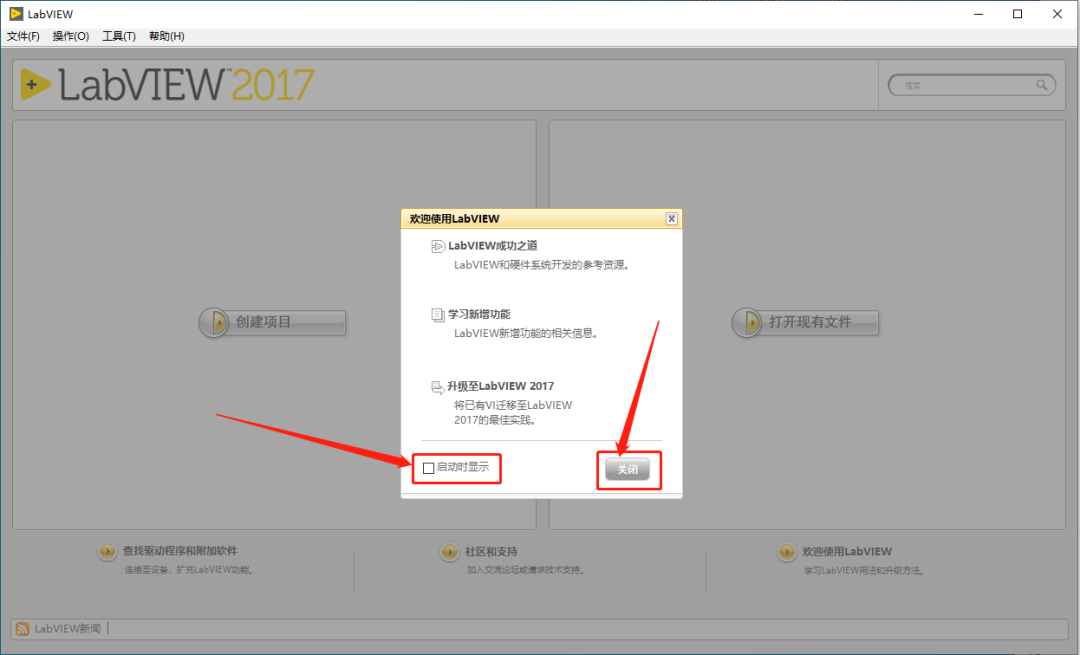
Task: Click the 关闭 button in dialog
Action: point(627,469)
